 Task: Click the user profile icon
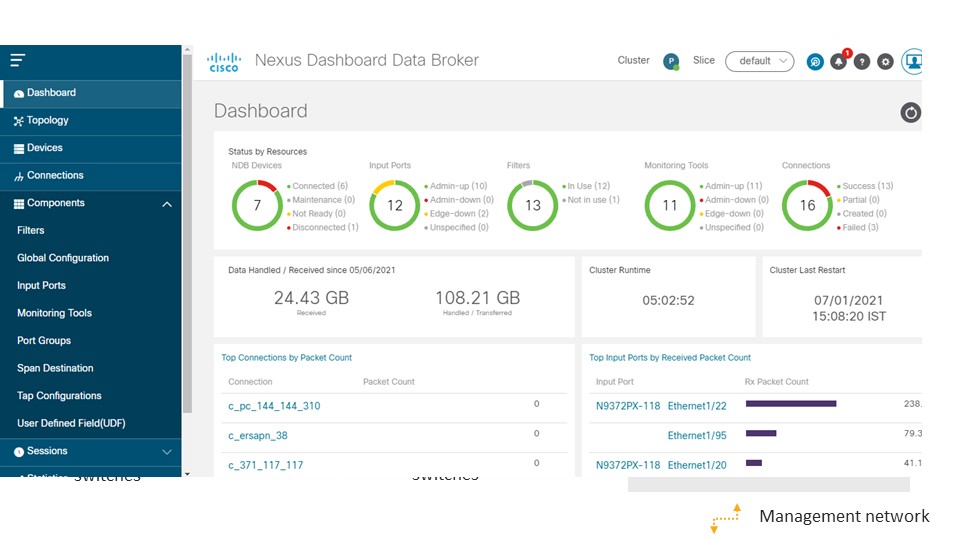pyautogui.click(x=912, y=61)
